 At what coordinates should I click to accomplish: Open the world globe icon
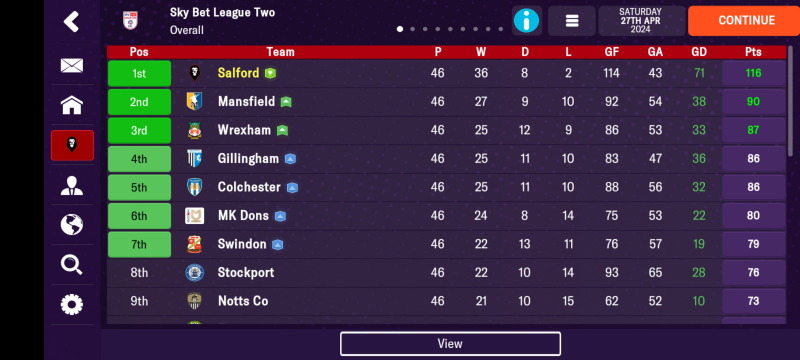(72, 225)
